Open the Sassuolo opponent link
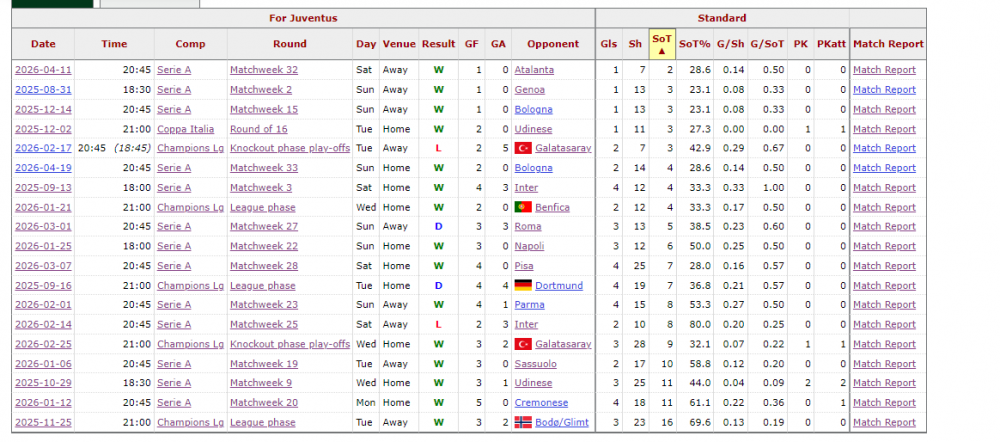1000x442 pixels. coord(536,364)
